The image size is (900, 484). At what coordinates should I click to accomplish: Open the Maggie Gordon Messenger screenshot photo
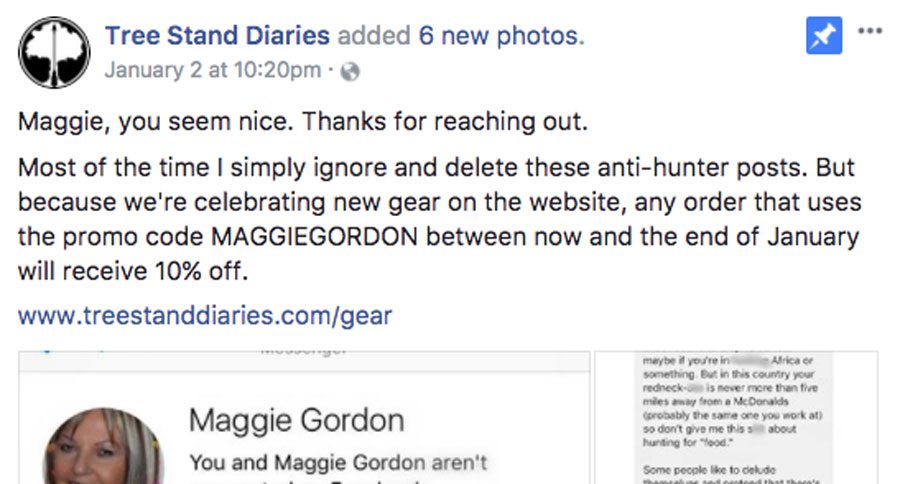tap(304, 417)
